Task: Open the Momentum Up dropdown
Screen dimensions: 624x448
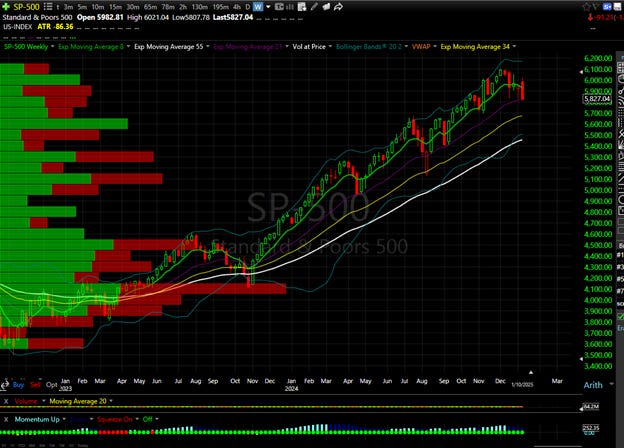Action: pyautogui.click(x=64, y=419)
